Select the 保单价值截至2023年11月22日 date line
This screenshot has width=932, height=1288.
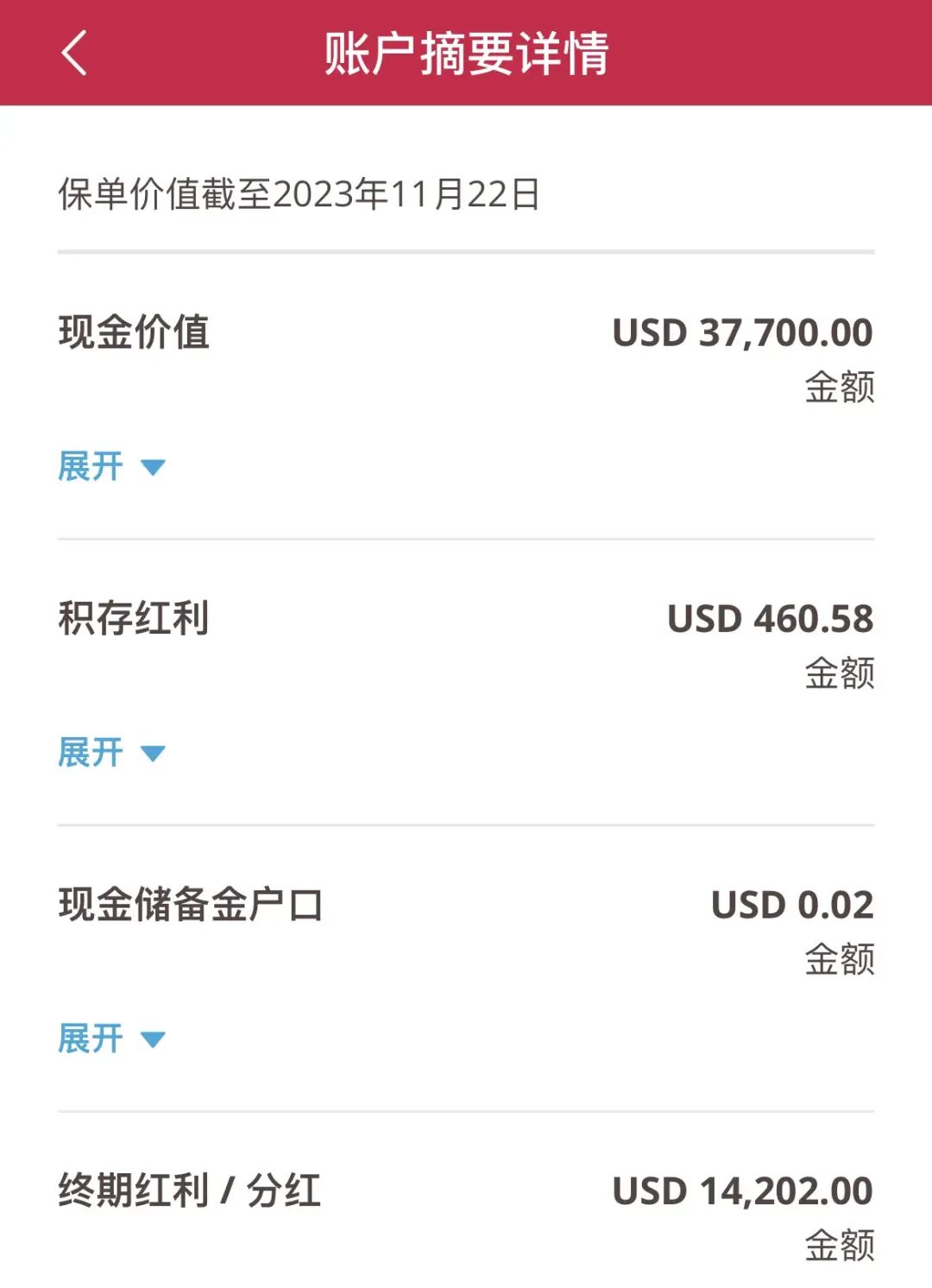299,194
